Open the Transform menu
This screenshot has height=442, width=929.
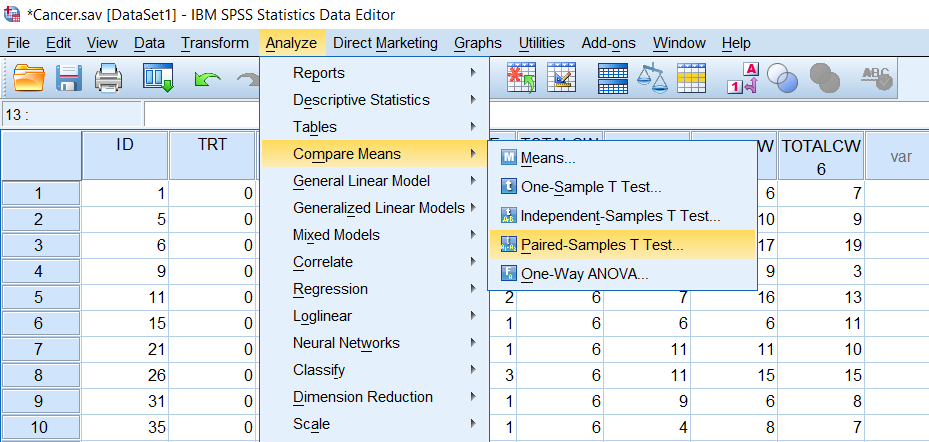(214, 43)
